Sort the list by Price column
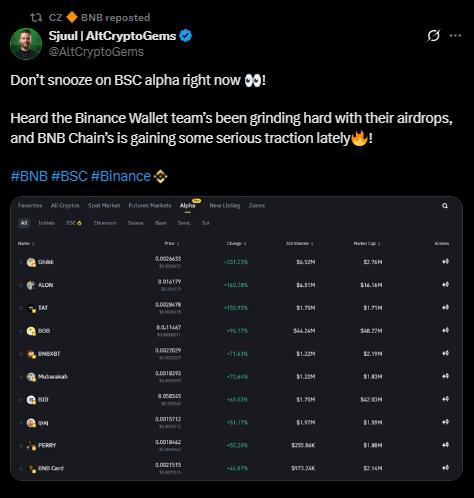This screenshot has height=498, width=474. pos(172,243)
